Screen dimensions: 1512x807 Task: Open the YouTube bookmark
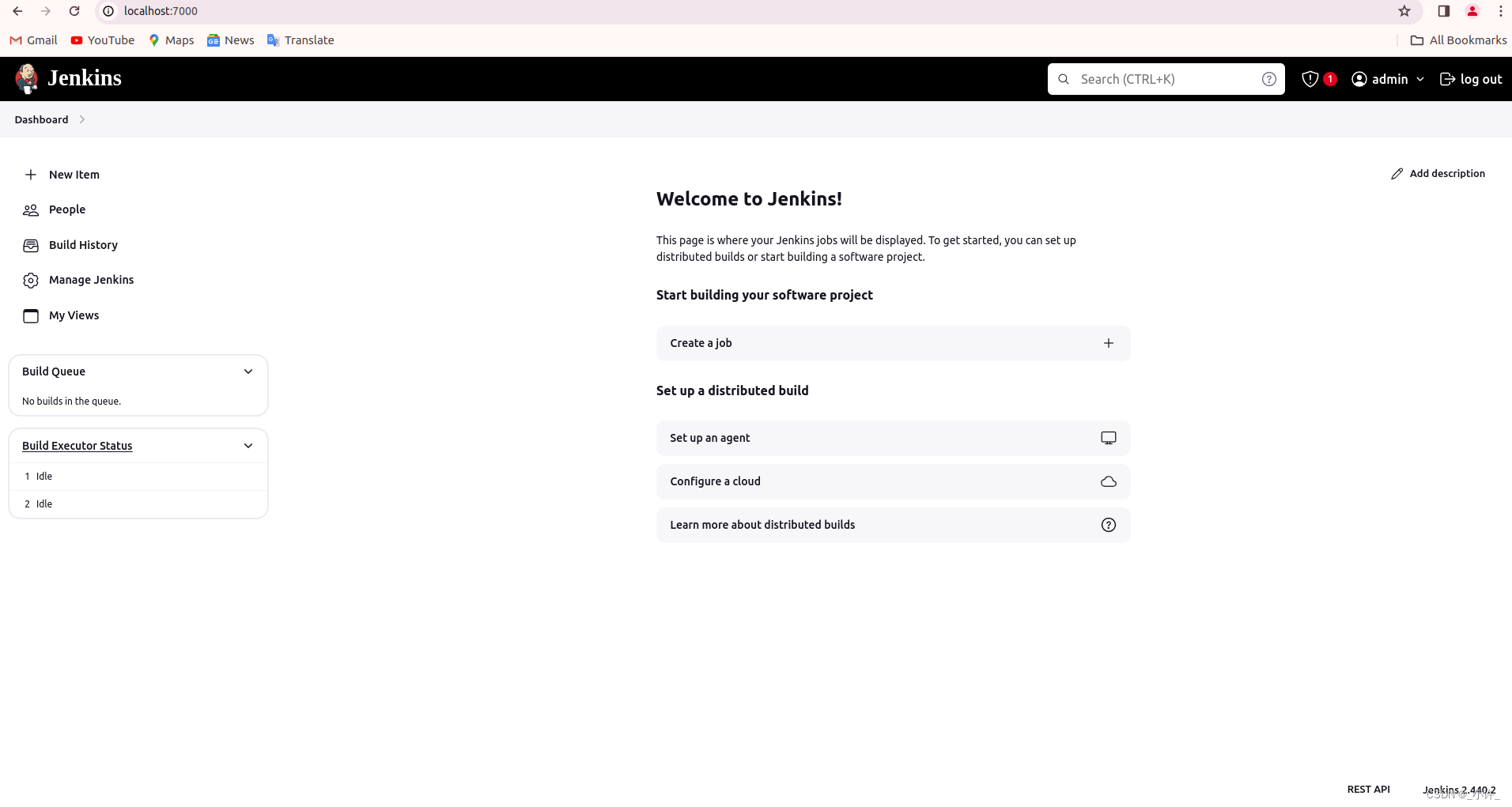103,40
